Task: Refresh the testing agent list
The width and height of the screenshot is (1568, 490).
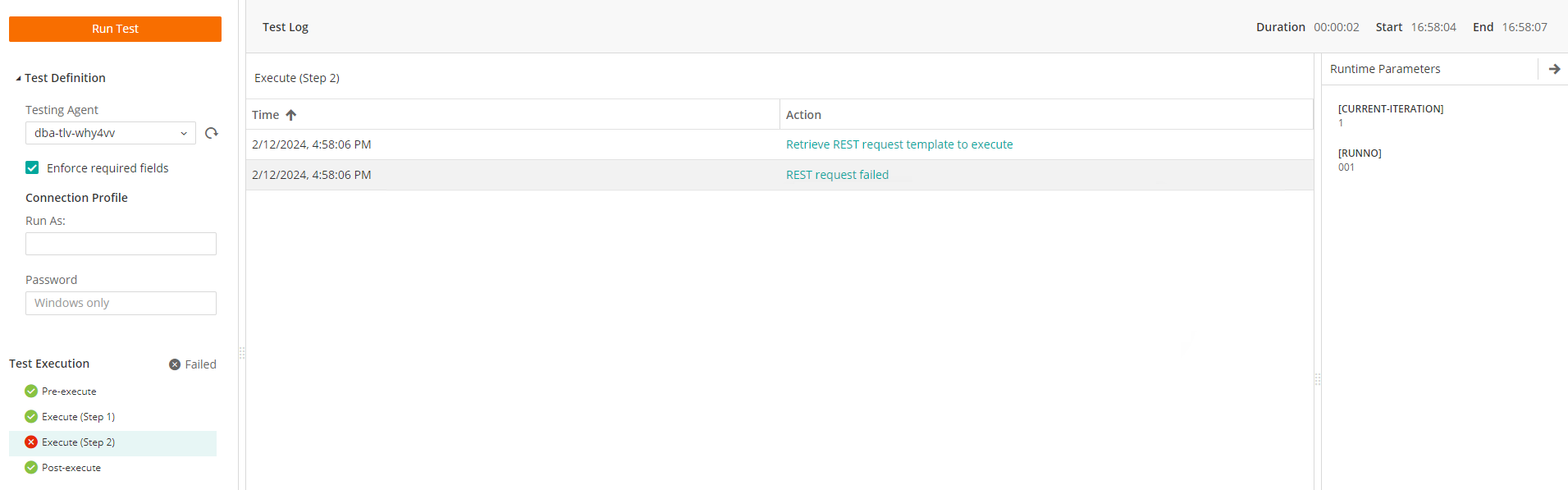Action: 212,133
